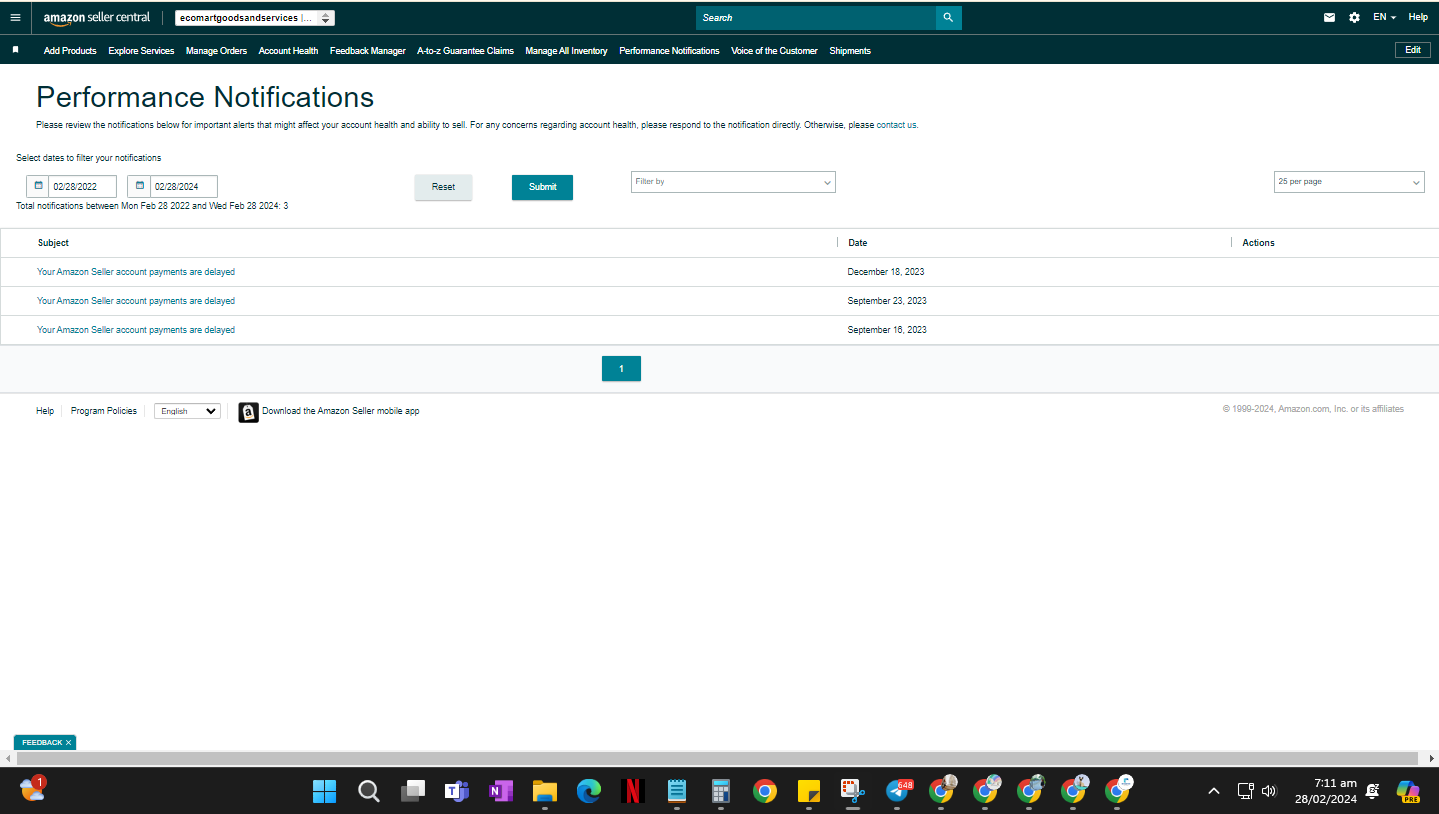The image size is (1439, 814).
Task: Open the account switcher dropdown ecomartgoodsandservices
Action: (x=255, y=18)
